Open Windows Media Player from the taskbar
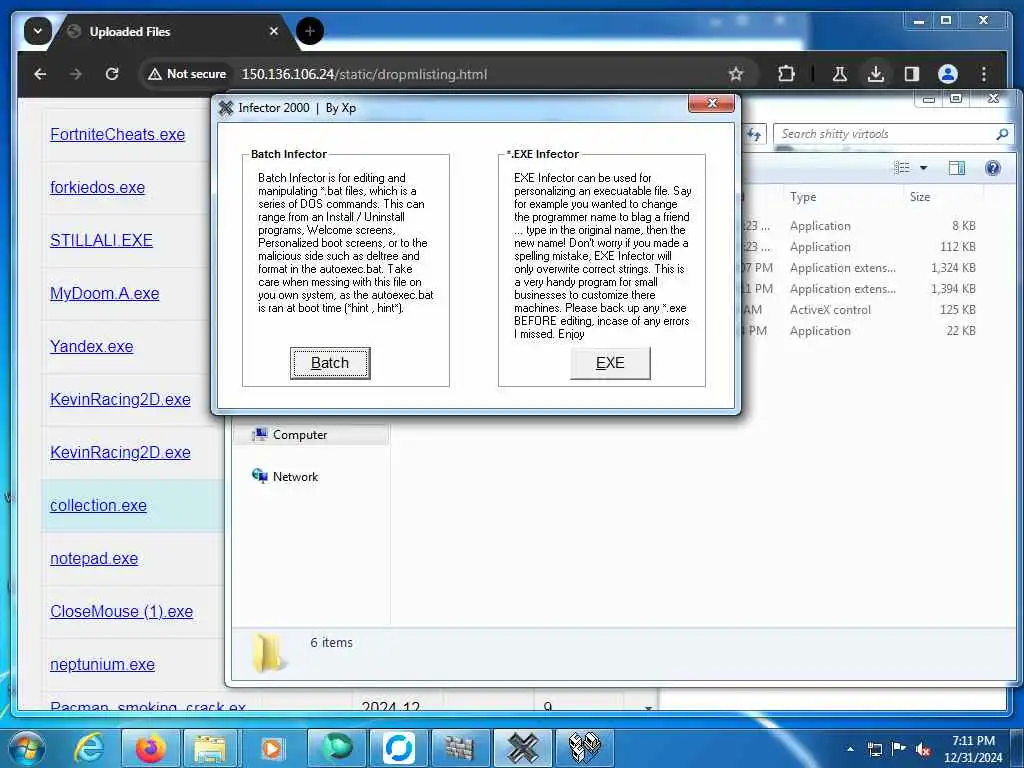Image resolution: width=1024 pixels, height=768 pixels. [271, 748]
